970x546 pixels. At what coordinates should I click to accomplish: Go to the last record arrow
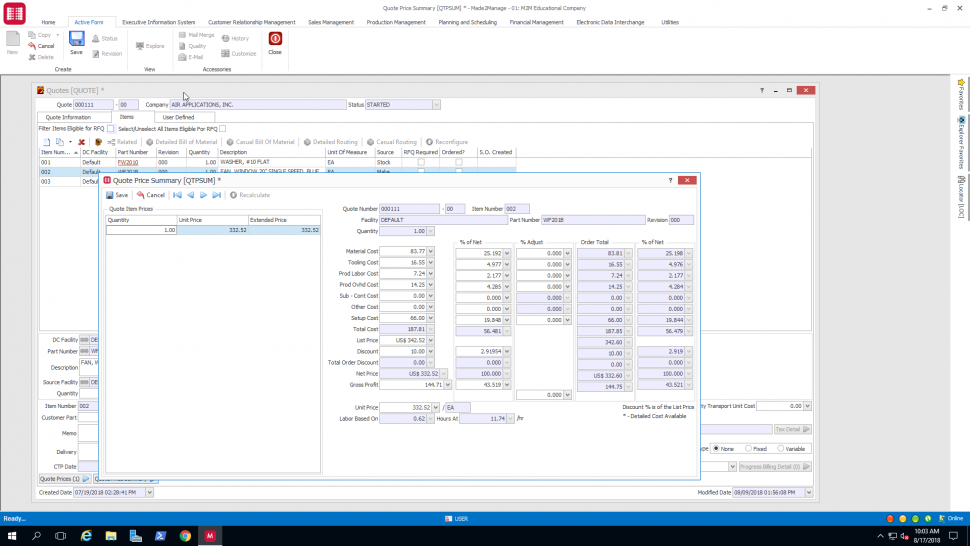(217, 195)
